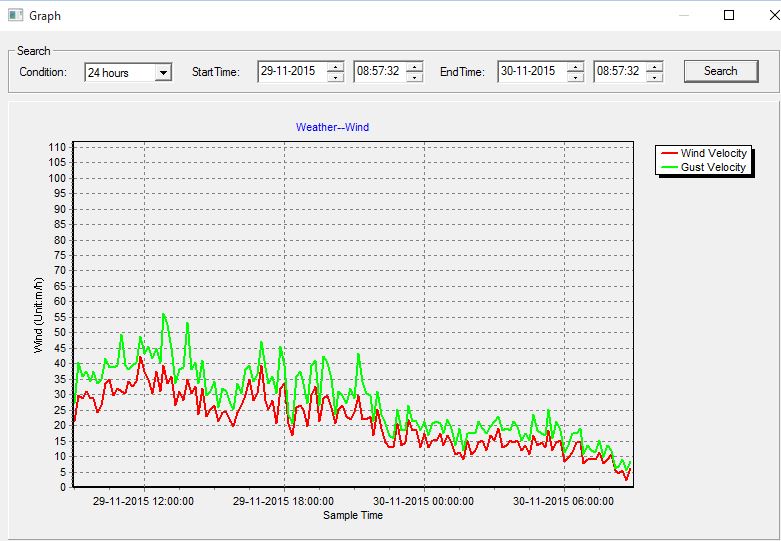Click the 29-11-2015 18:00:00 axis label
Screen dimensions: 781x541
[x=283, y=501]
